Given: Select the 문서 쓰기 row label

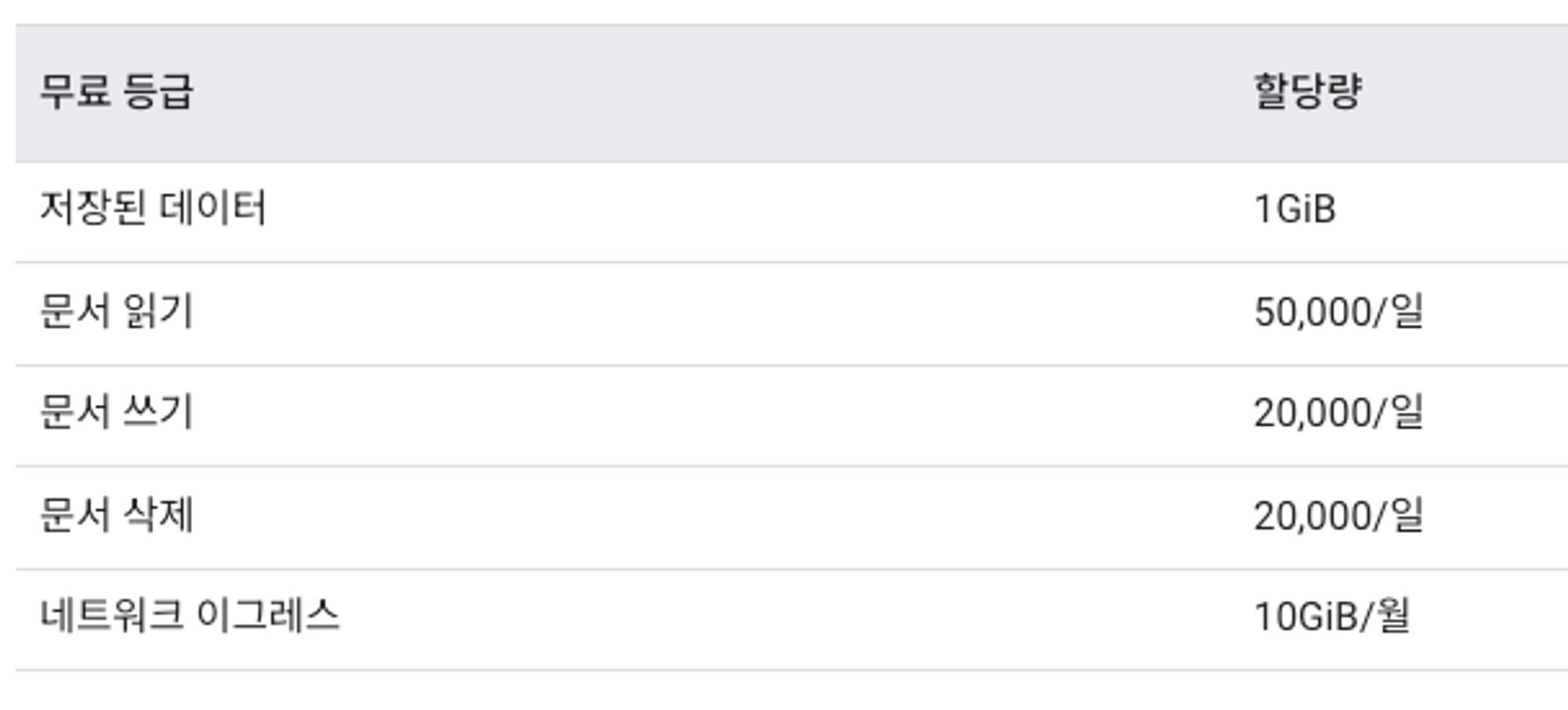Looking at the screenshot, I should 116,413.
